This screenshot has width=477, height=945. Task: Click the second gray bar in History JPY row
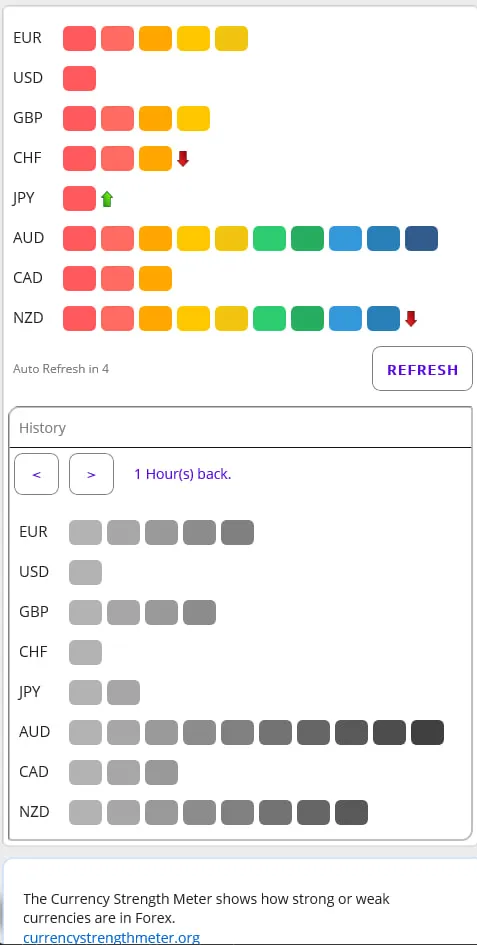tap(124, 692)
